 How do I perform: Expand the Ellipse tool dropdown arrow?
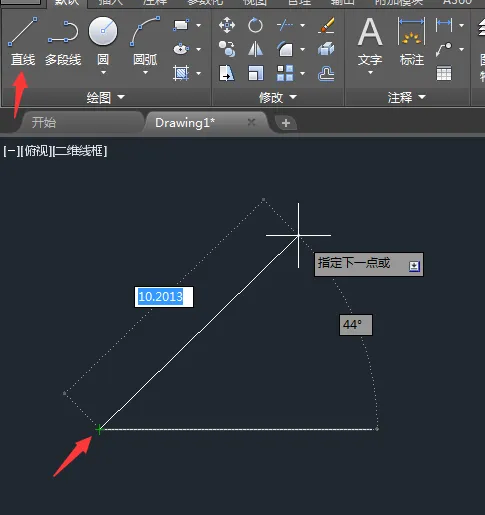pyautogui.click(x=199, y=49)
